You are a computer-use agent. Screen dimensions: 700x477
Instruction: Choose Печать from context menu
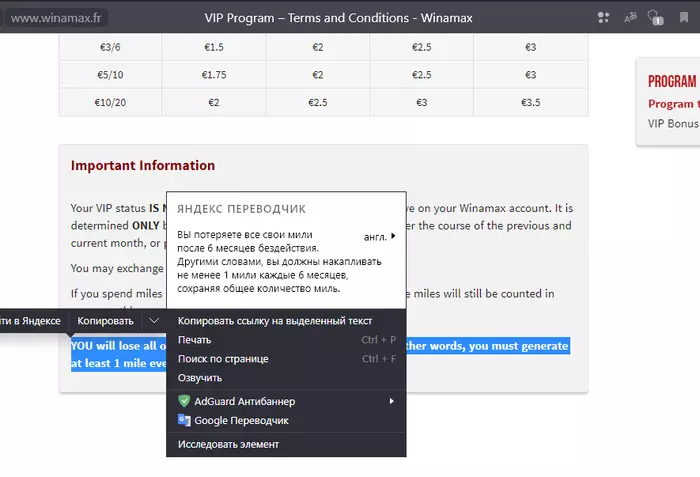[286, 340]
